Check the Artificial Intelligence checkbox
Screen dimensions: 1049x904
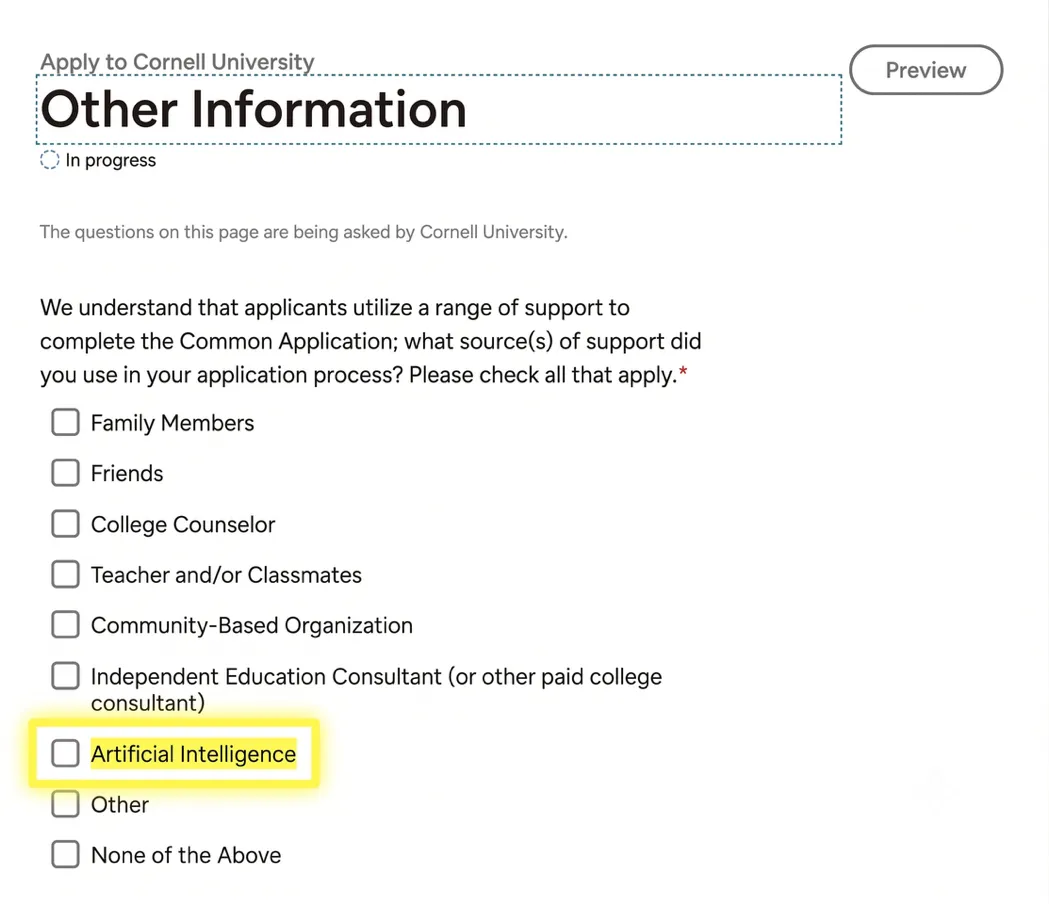[66, 753]
